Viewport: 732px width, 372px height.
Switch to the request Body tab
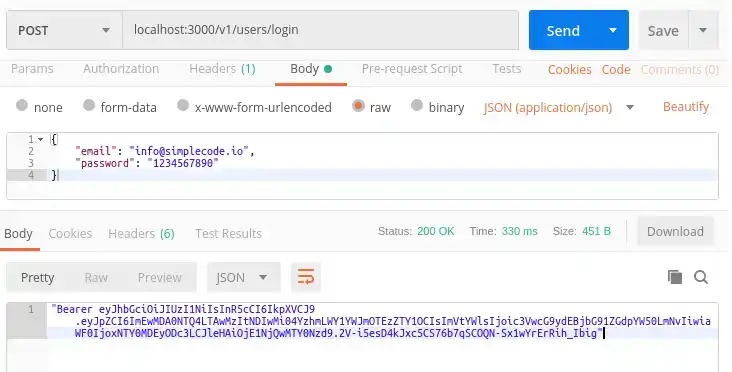tap(311, 69)
